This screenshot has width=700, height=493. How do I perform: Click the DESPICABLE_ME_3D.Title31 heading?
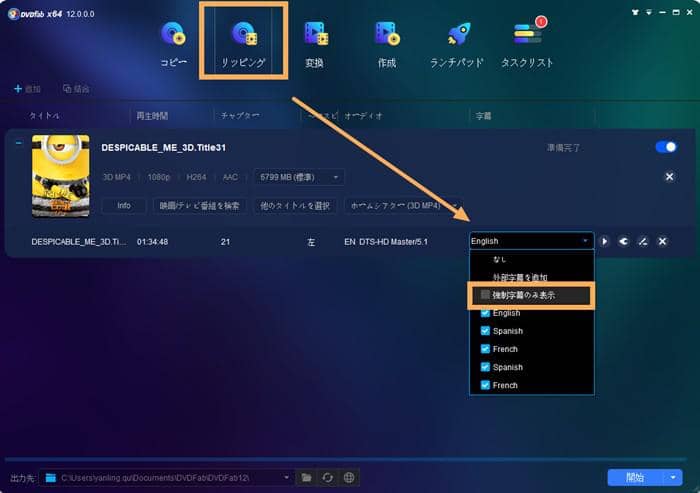163,147
